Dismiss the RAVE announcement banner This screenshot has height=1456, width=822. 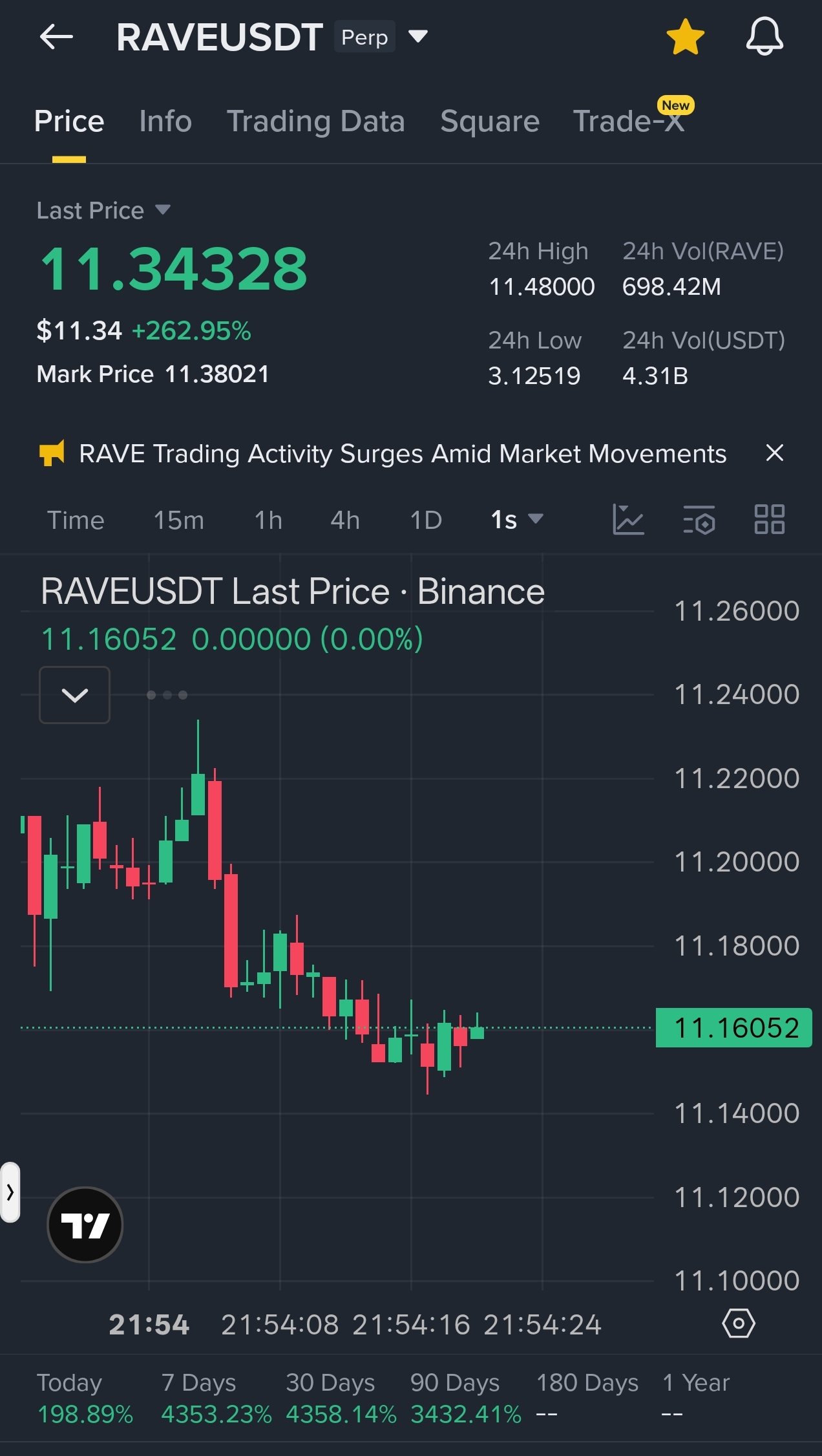774,453
